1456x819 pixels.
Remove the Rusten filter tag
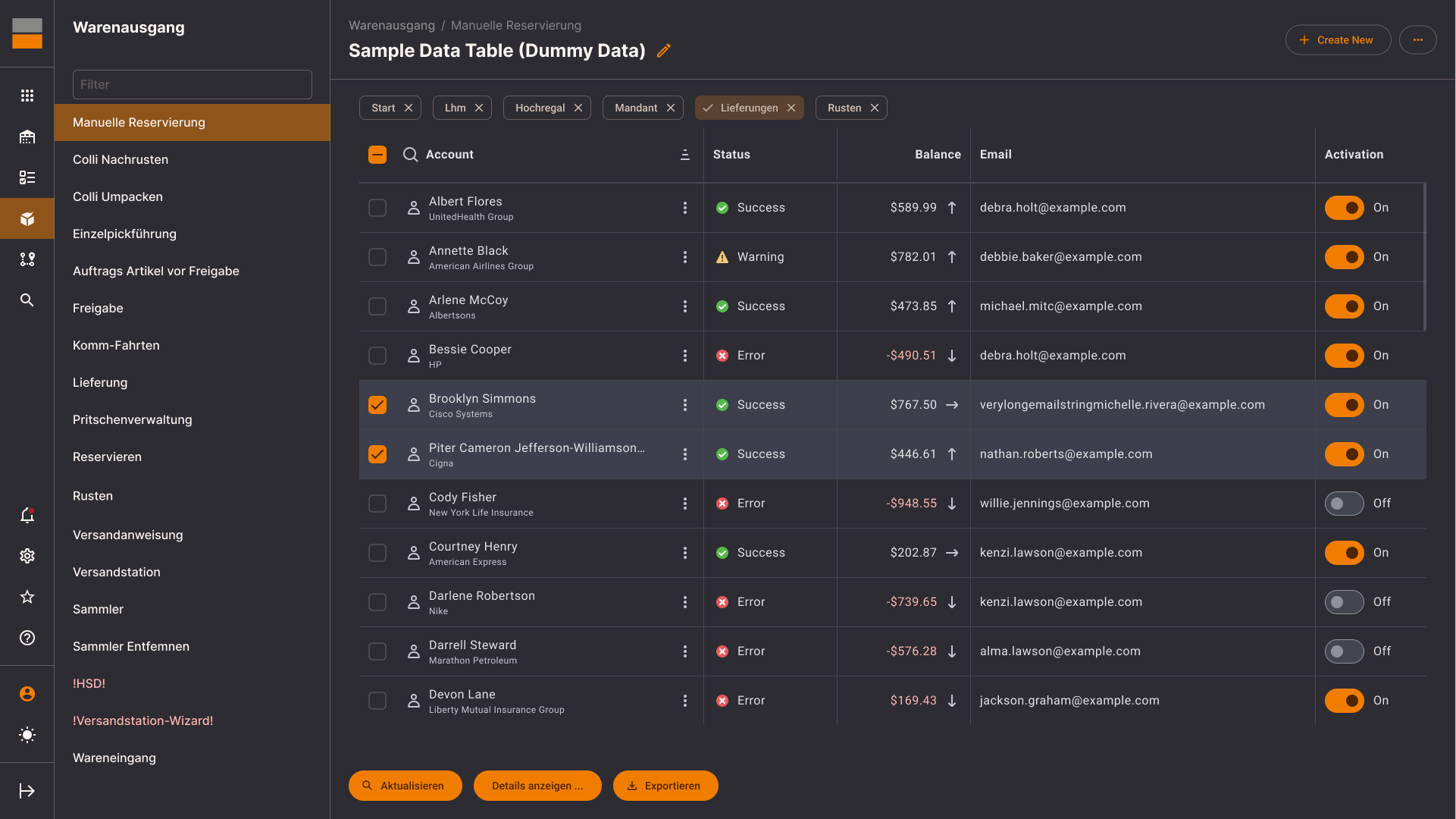[x=875, y=108]
